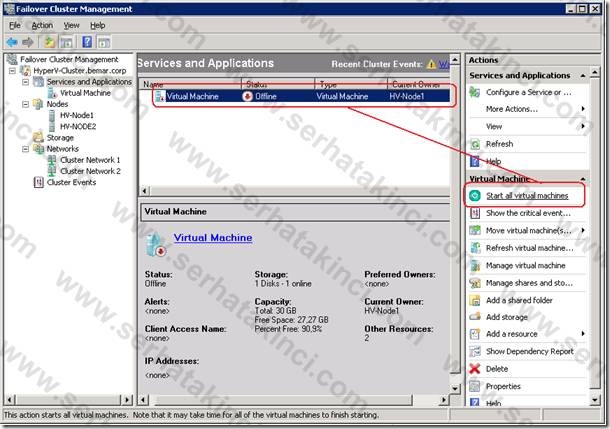The width and height of the screenshot is (610, 429).
Task: Click the Up one level folder icon
Action: pos(49,42)
